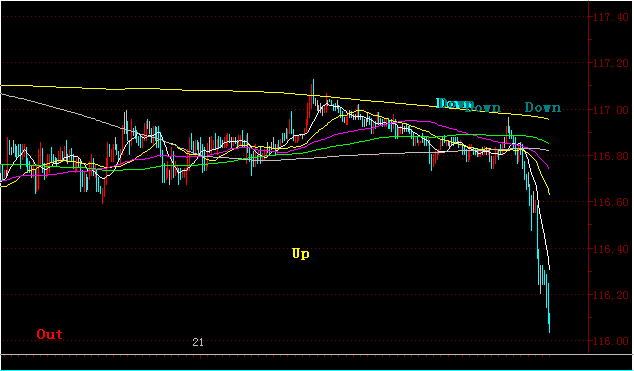The image size is (634, 371).
Task: Click the 116.80 price axis label
Action: (x=611, y=156)
